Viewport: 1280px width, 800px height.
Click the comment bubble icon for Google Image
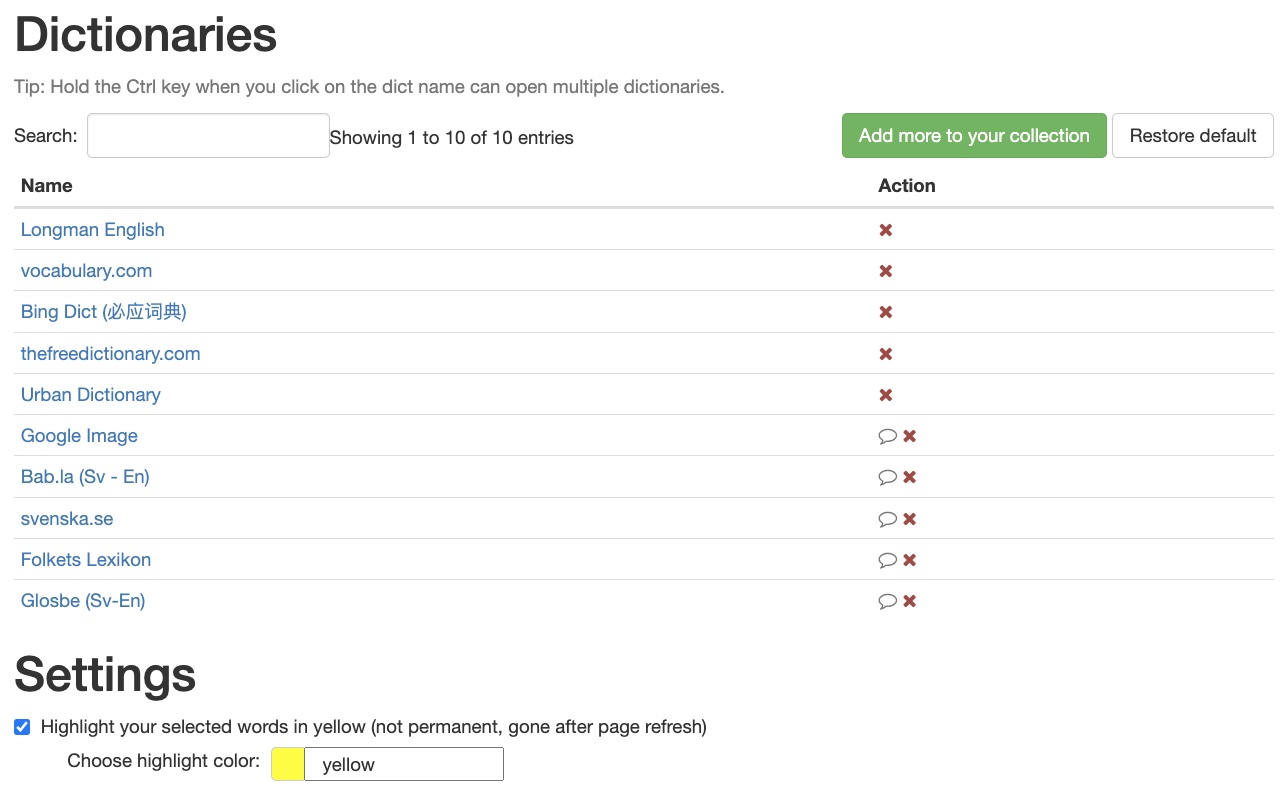pos(887,436)
